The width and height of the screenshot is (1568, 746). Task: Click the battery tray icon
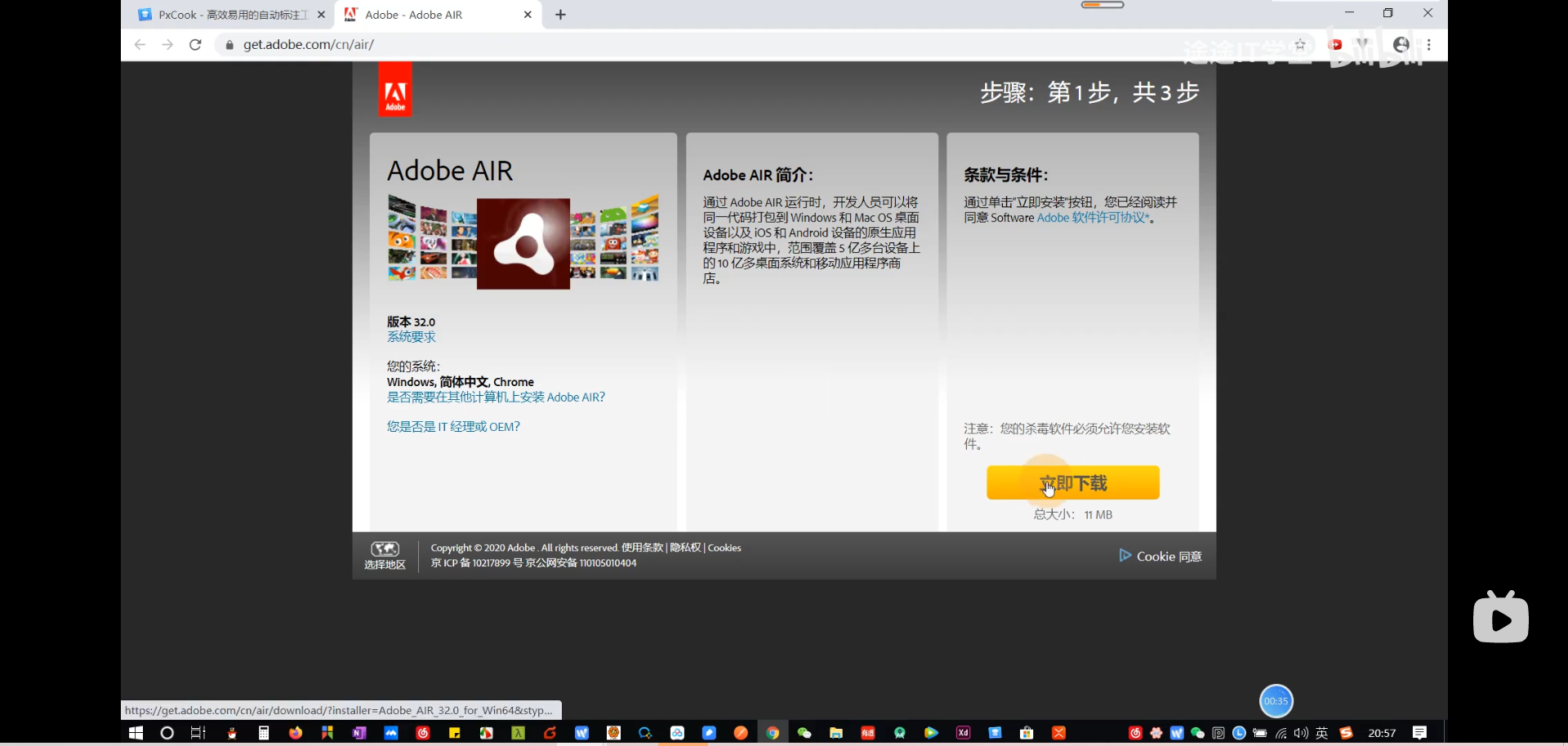1260,733
